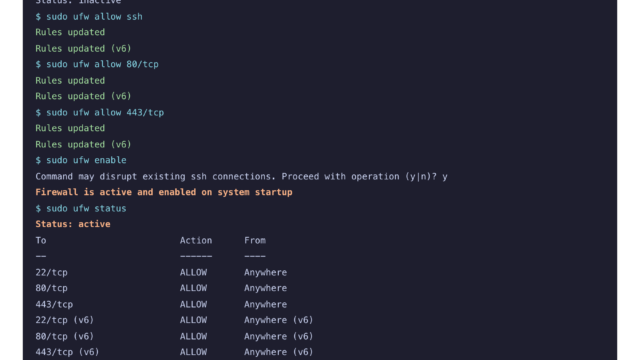Click the 'Status: active' output line
The height and width of the screenshot is (360, 640).
click(73, 224)
